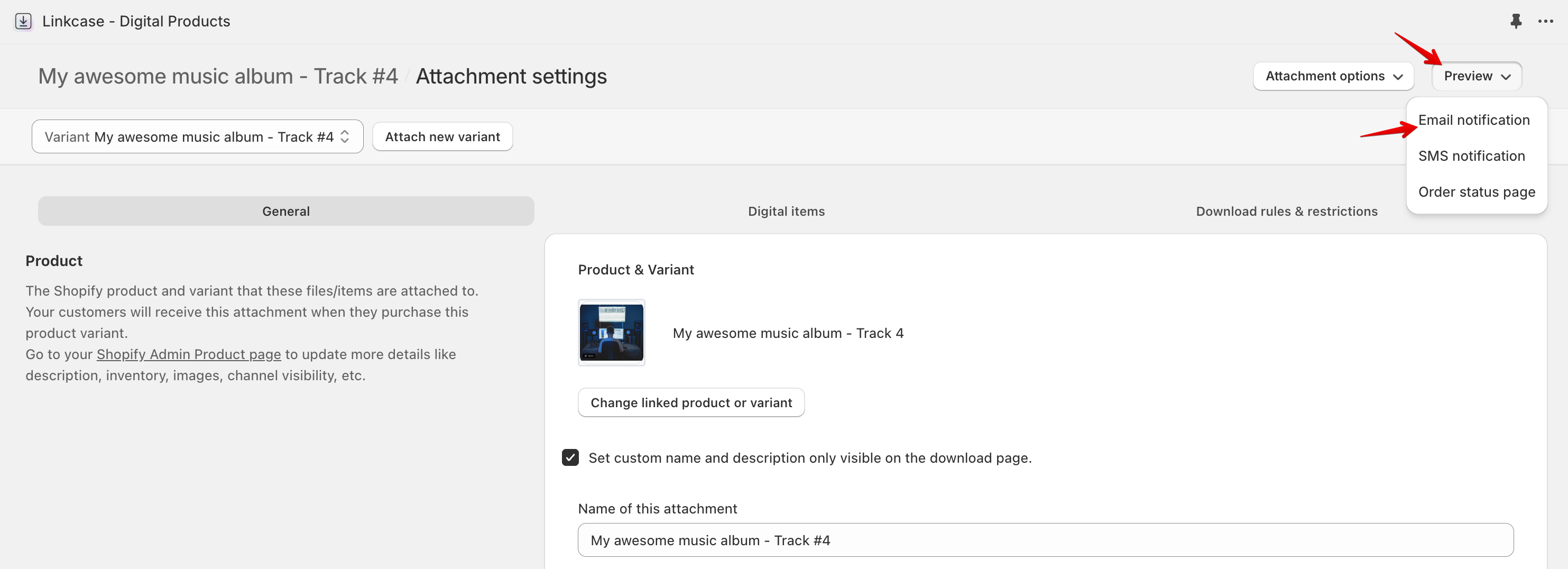This screenshot has width=1568, height=569.
Task: Click the Attach new variant button
Action: point(442,136)
